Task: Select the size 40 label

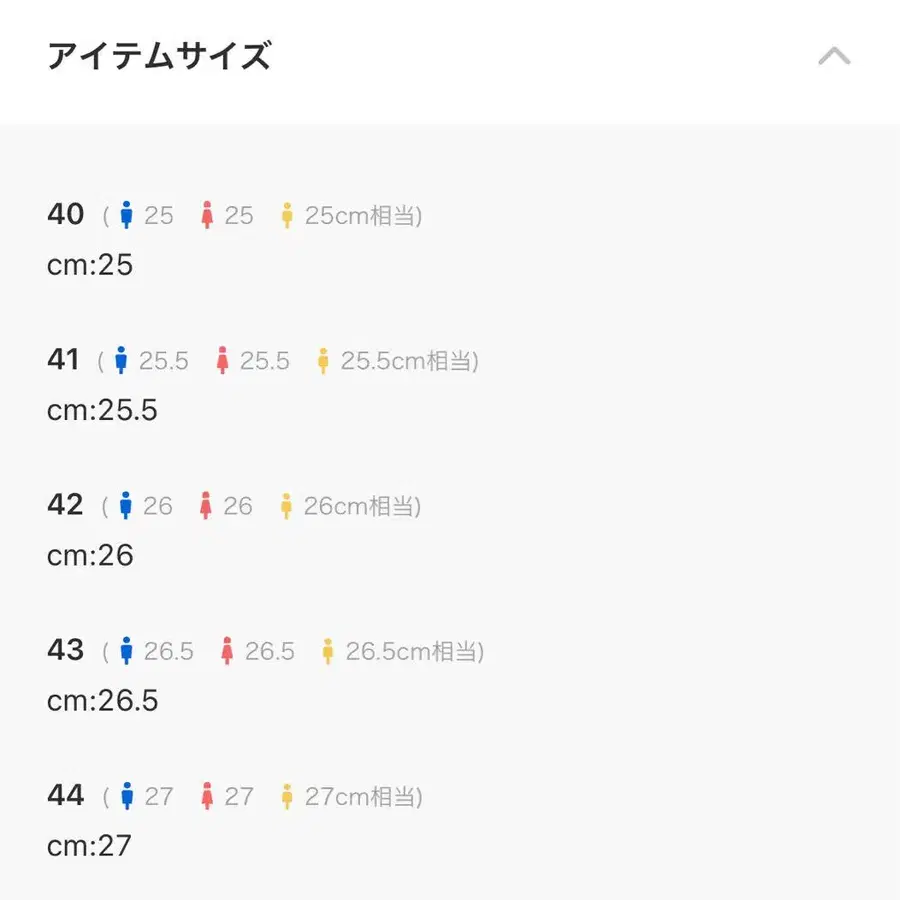Action: pyautogui.click(x=66, y=214)
